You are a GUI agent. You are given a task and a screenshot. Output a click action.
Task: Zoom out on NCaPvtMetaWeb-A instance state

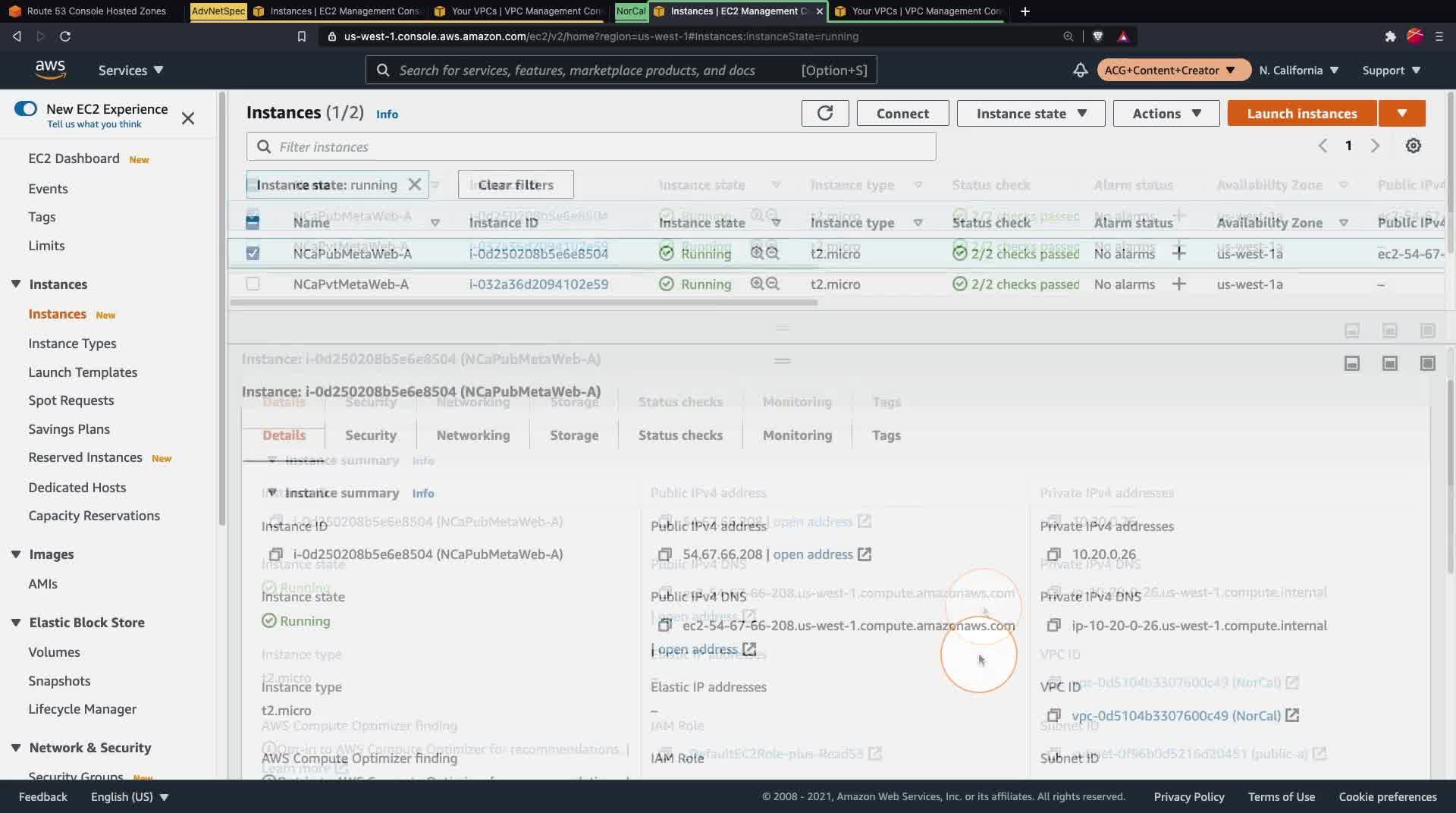tap(773, 284)
